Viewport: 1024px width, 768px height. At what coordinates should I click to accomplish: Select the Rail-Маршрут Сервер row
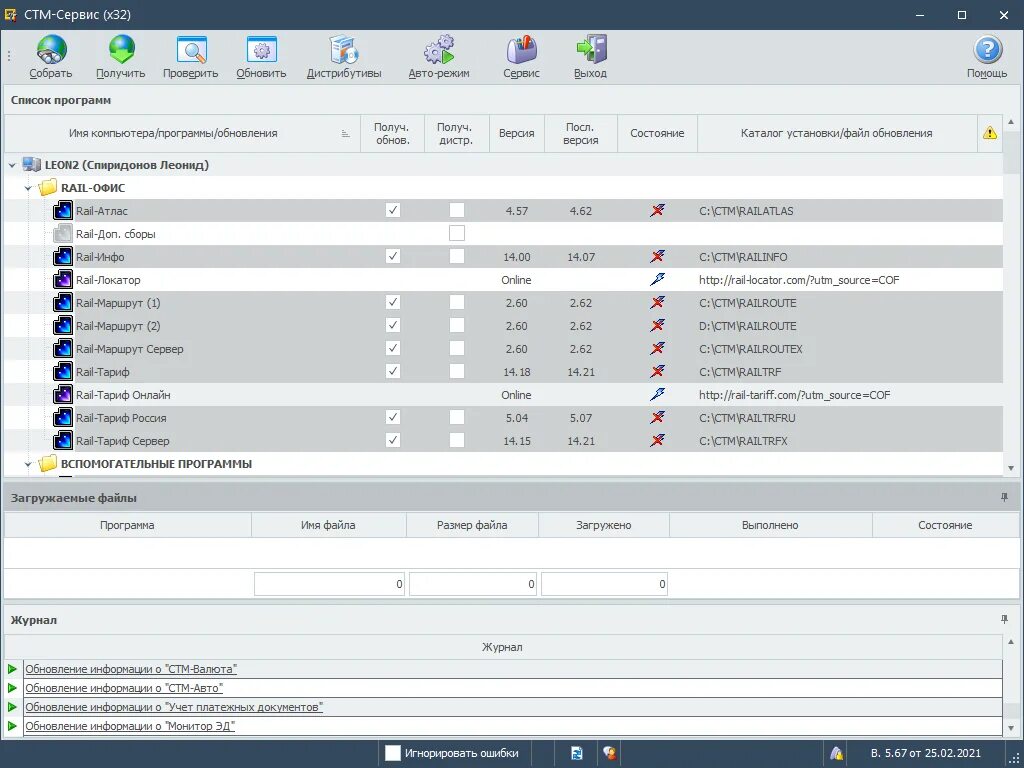point(503,349)
